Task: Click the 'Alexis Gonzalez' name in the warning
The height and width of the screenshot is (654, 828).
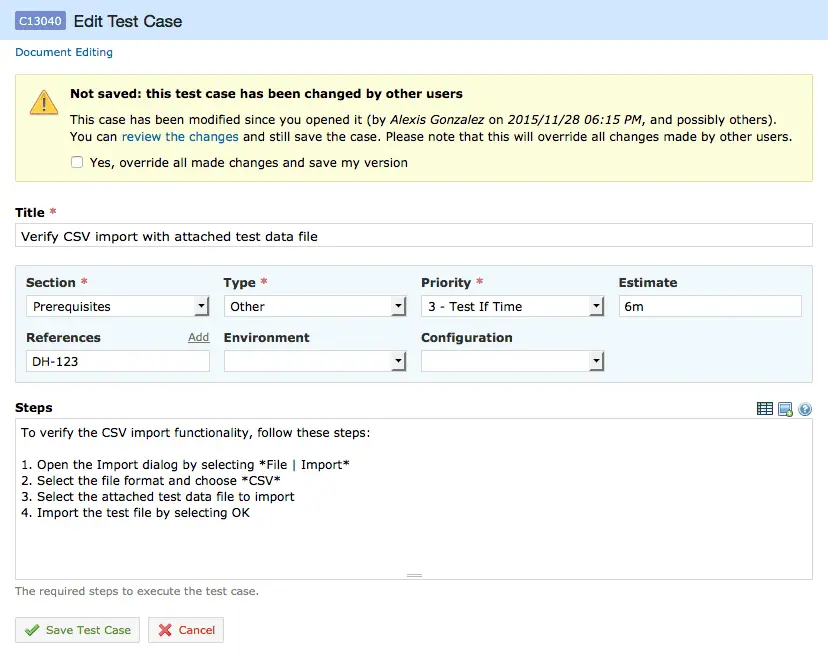Action: (437, 120)
